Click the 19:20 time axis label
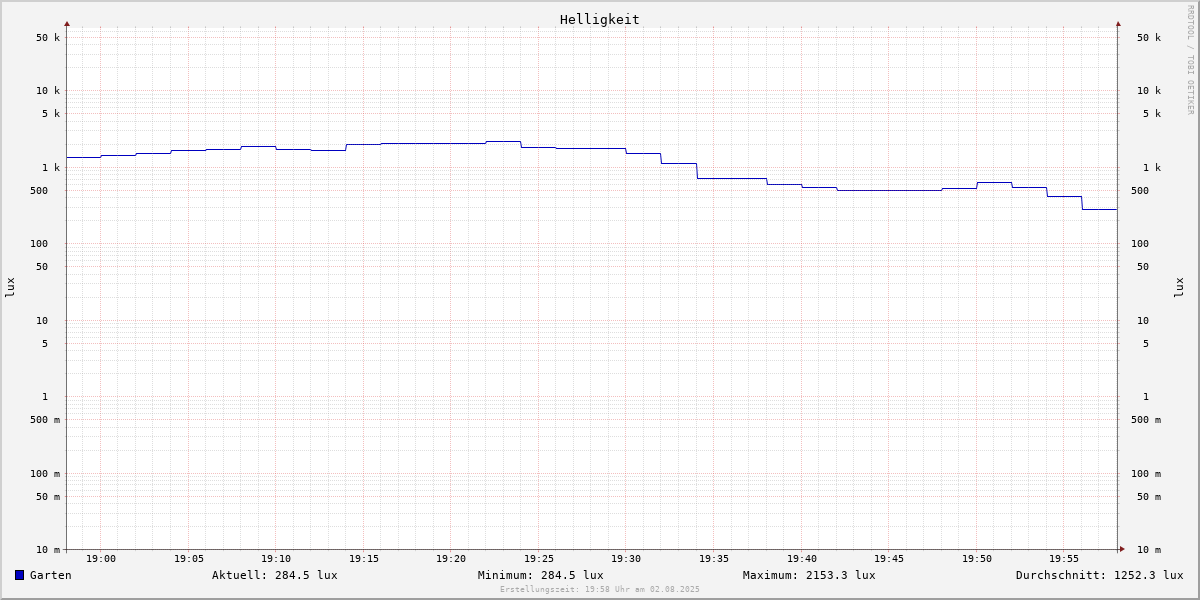The image size is (1200, 600). (x=451, y=559)
